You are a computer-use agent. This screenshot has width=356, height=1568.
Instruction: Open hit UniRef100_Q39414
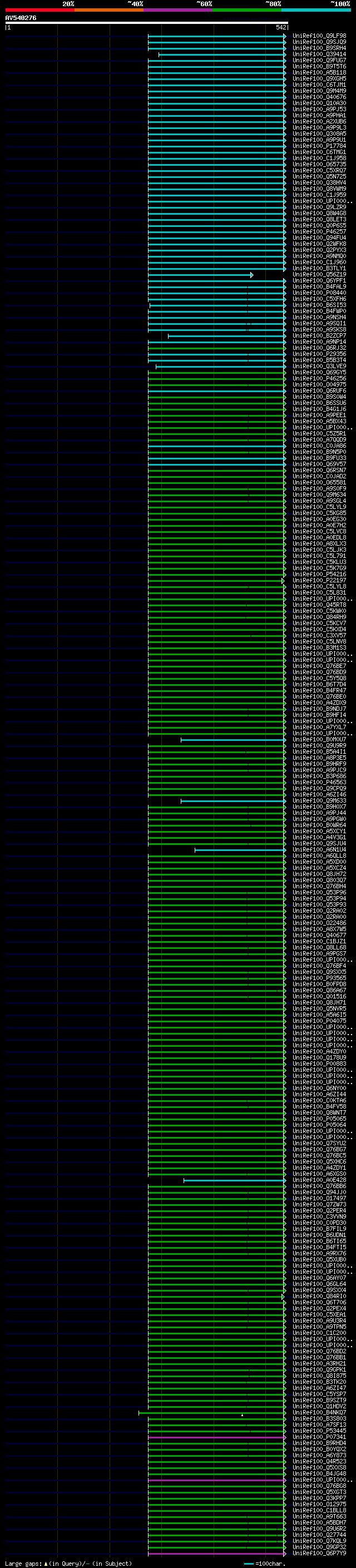319,54
